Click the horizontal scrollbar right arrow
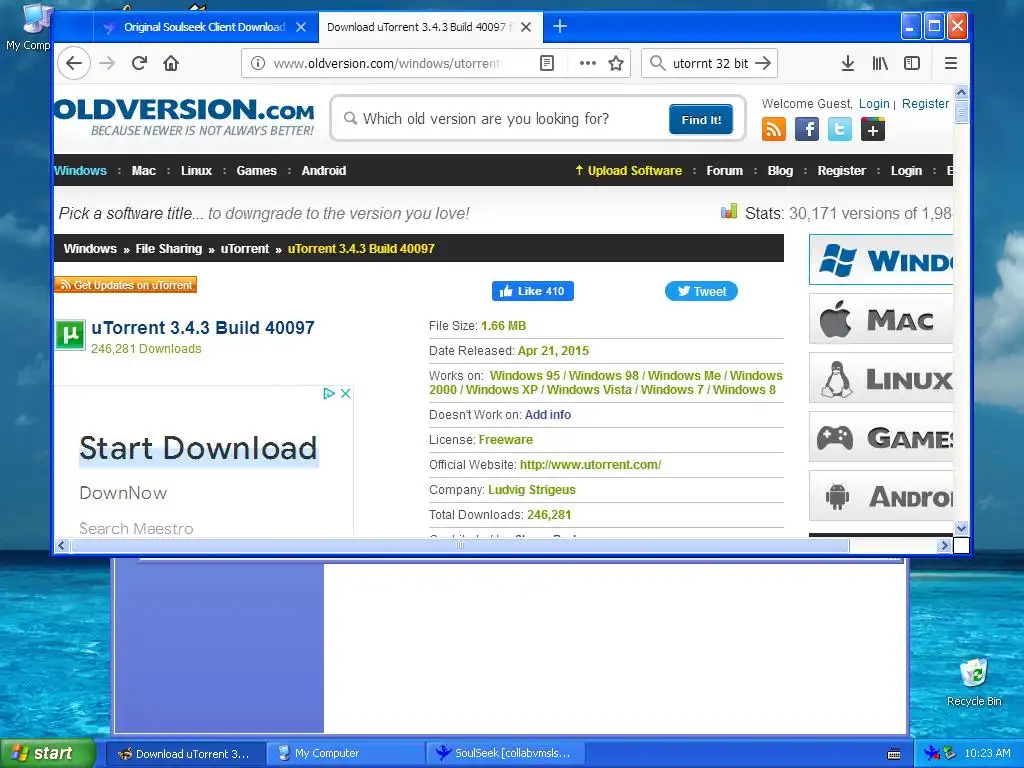This screenshot has height=768, width=1024. point(944,545)
